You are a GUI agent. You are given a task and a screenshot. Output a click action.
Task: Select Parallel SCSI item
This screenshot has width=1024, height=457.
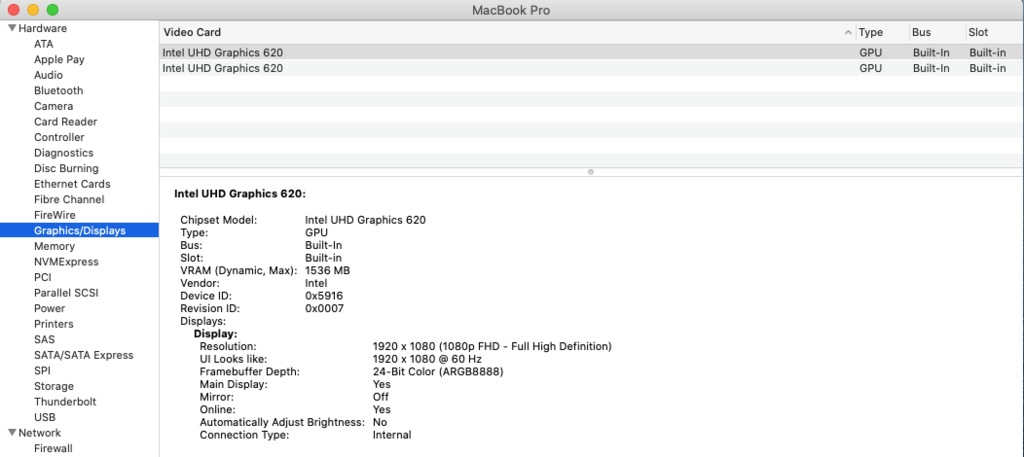tap(66, 293)
